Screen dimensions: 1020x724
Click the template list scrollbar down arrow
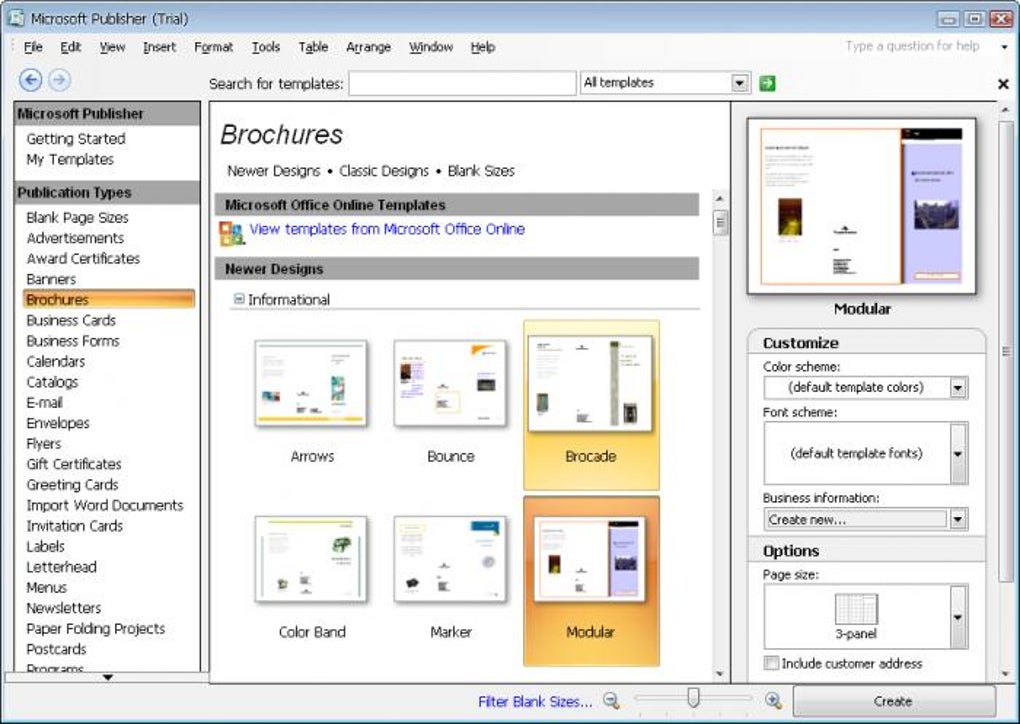coord(719,674)
